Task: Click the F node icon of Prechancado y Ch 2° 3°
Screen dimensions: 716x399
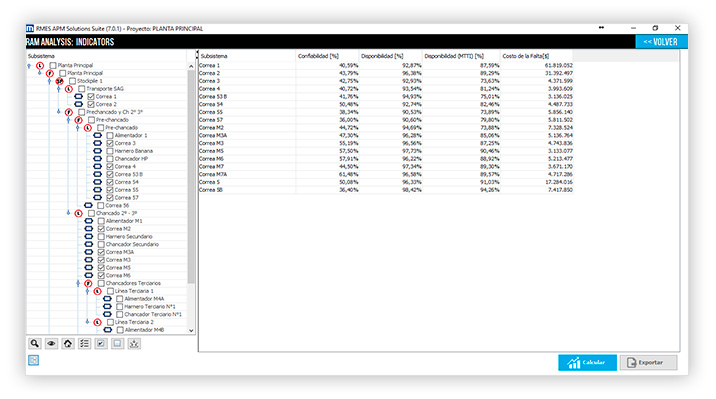Action: point(69,112)
